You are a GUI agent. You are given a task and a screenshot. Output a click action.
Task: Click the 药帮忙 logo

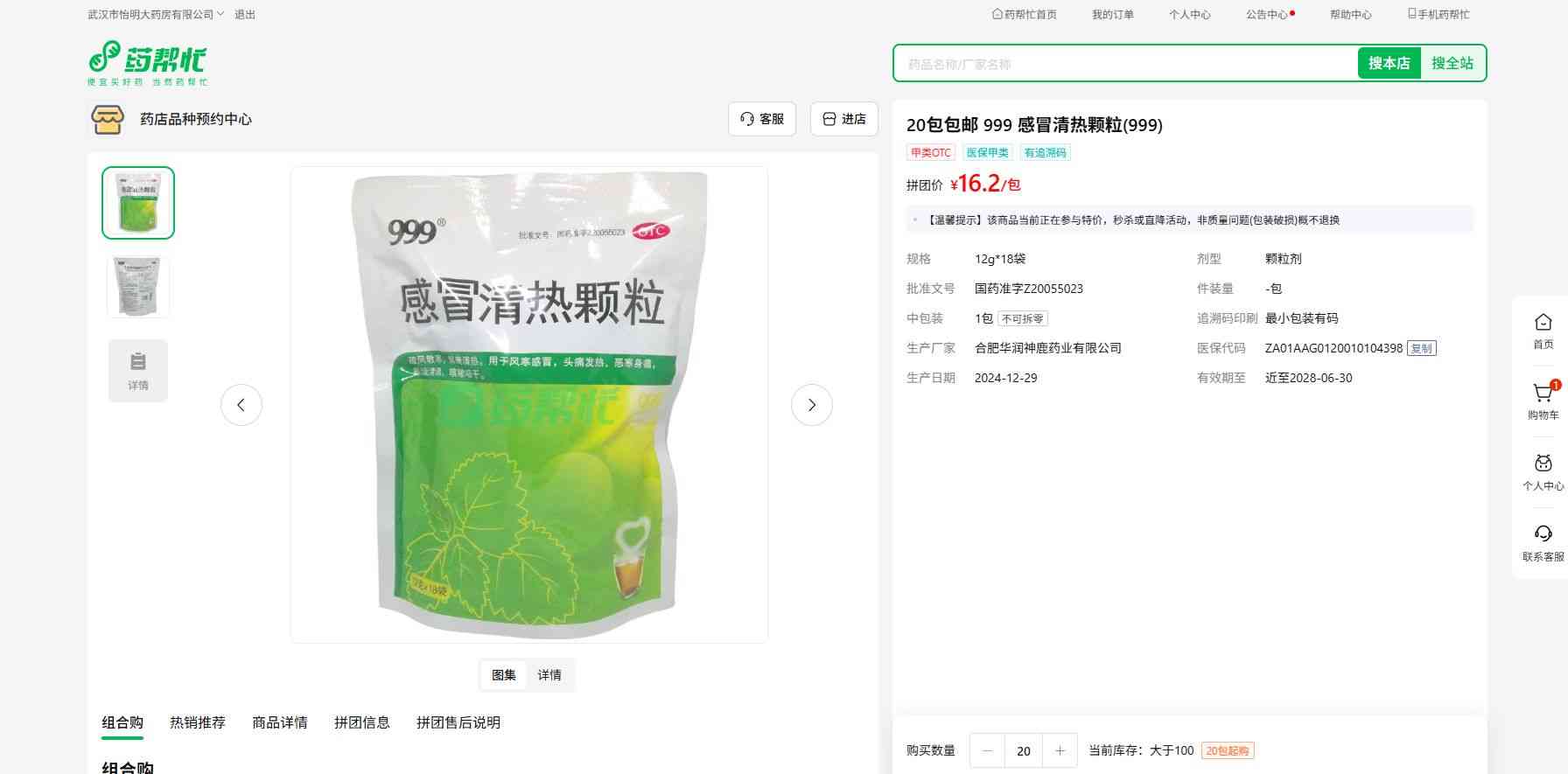click(x=148, y=63)
